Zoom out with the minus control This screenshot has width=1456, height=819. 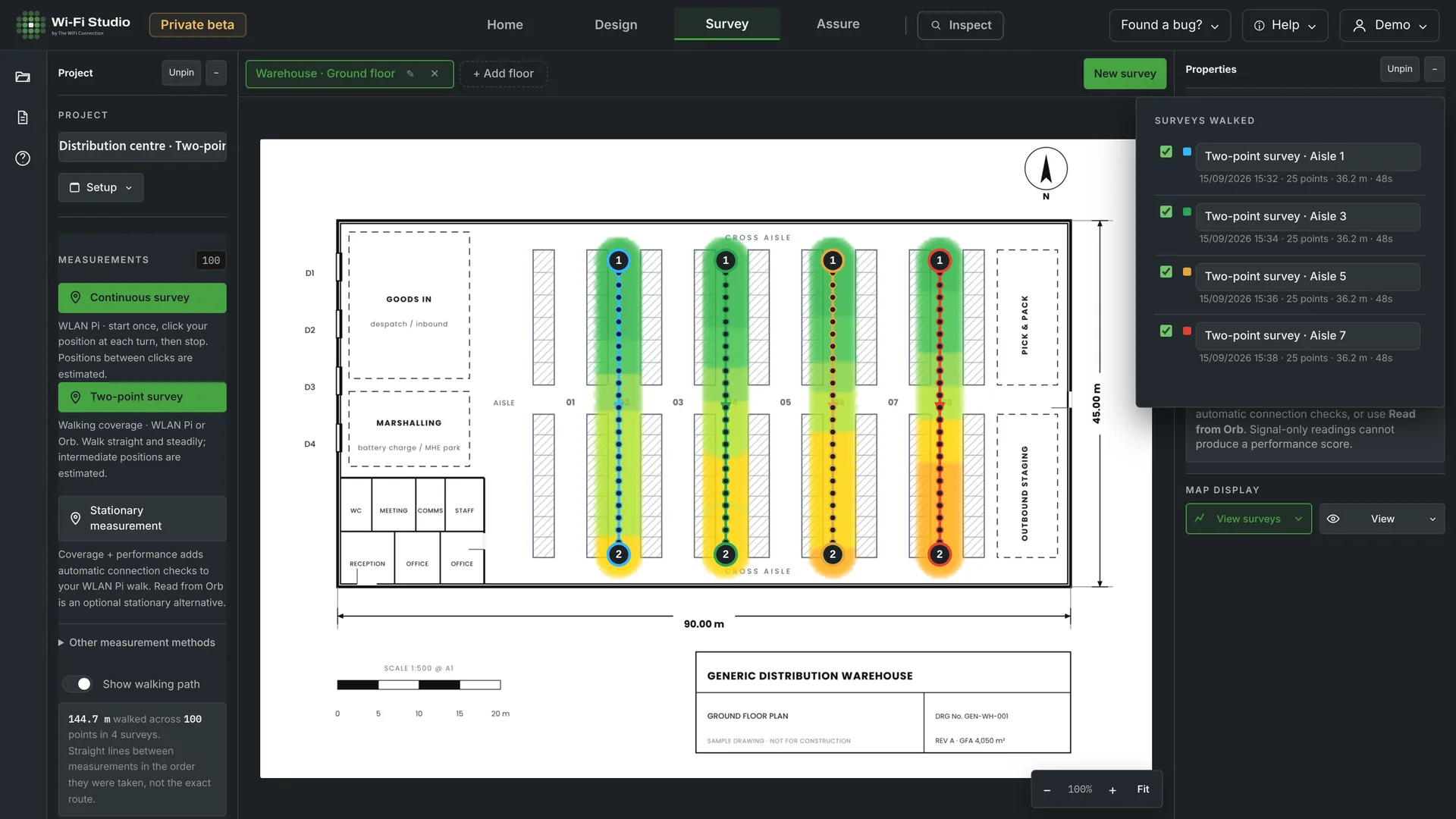point(1046,790)
